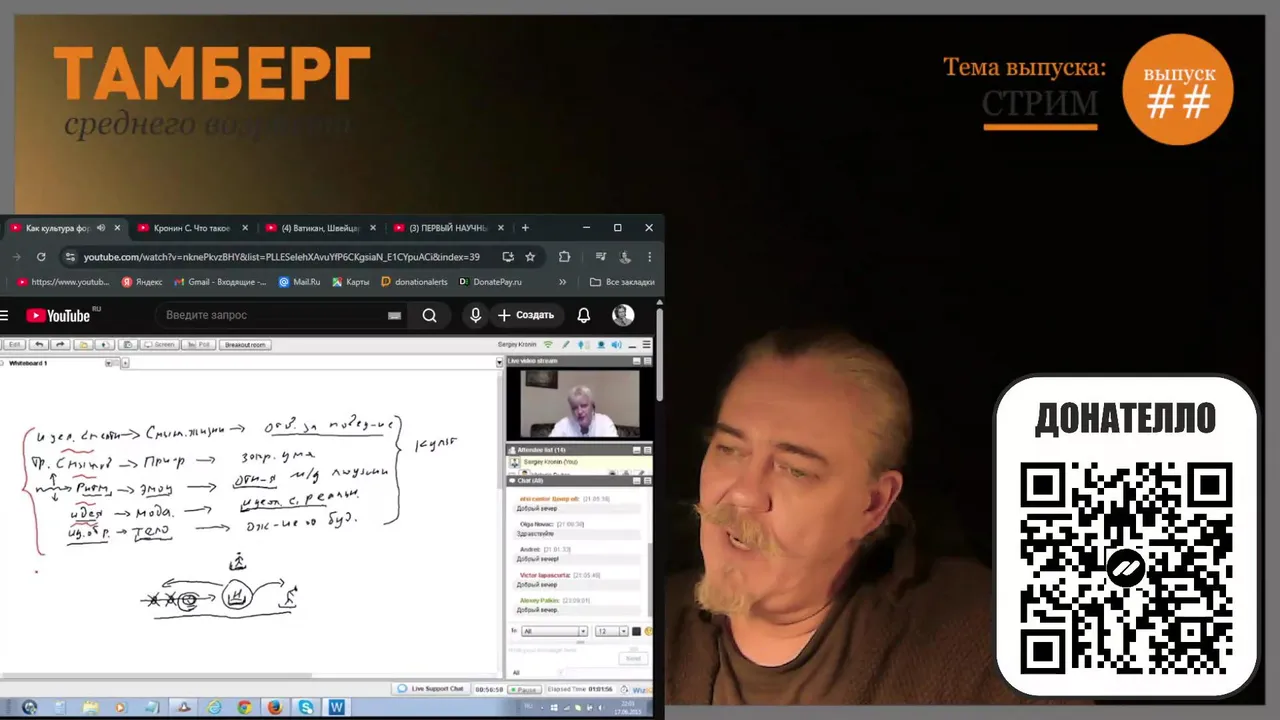
Task: Open Internet Explorer from the taskbar
Action: point(214,707)
